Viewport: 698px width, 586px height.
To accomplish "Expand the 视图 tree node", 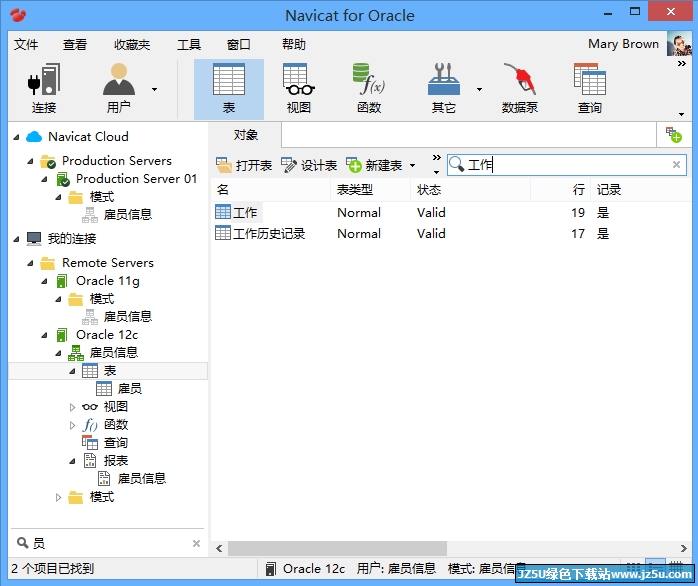I will tap(72, 407).
